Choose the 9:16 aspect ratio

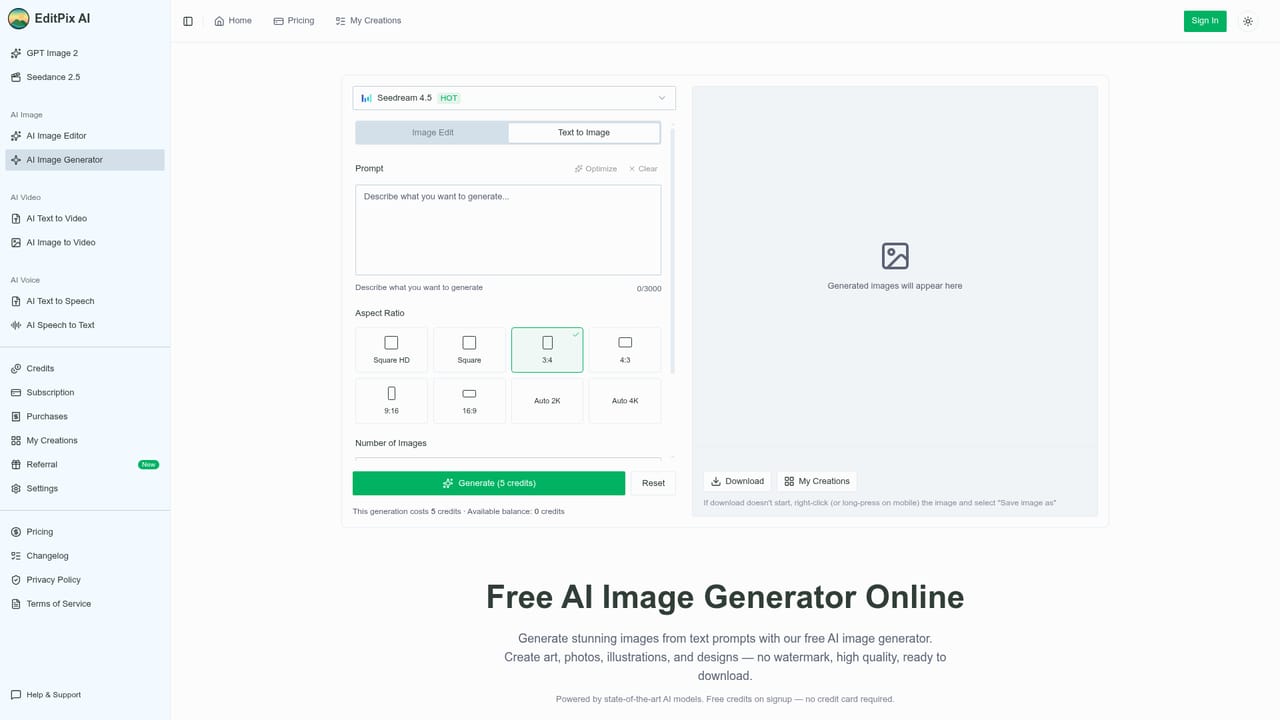[391, 401]
